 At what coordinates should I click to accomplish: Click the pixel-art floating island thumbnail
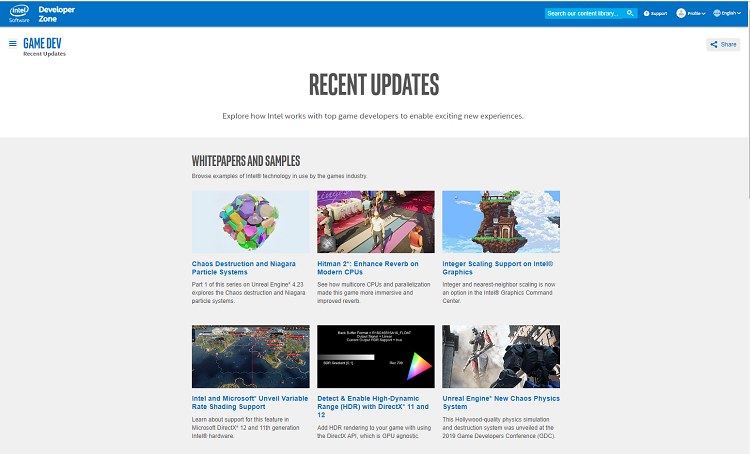pos(501,222)
